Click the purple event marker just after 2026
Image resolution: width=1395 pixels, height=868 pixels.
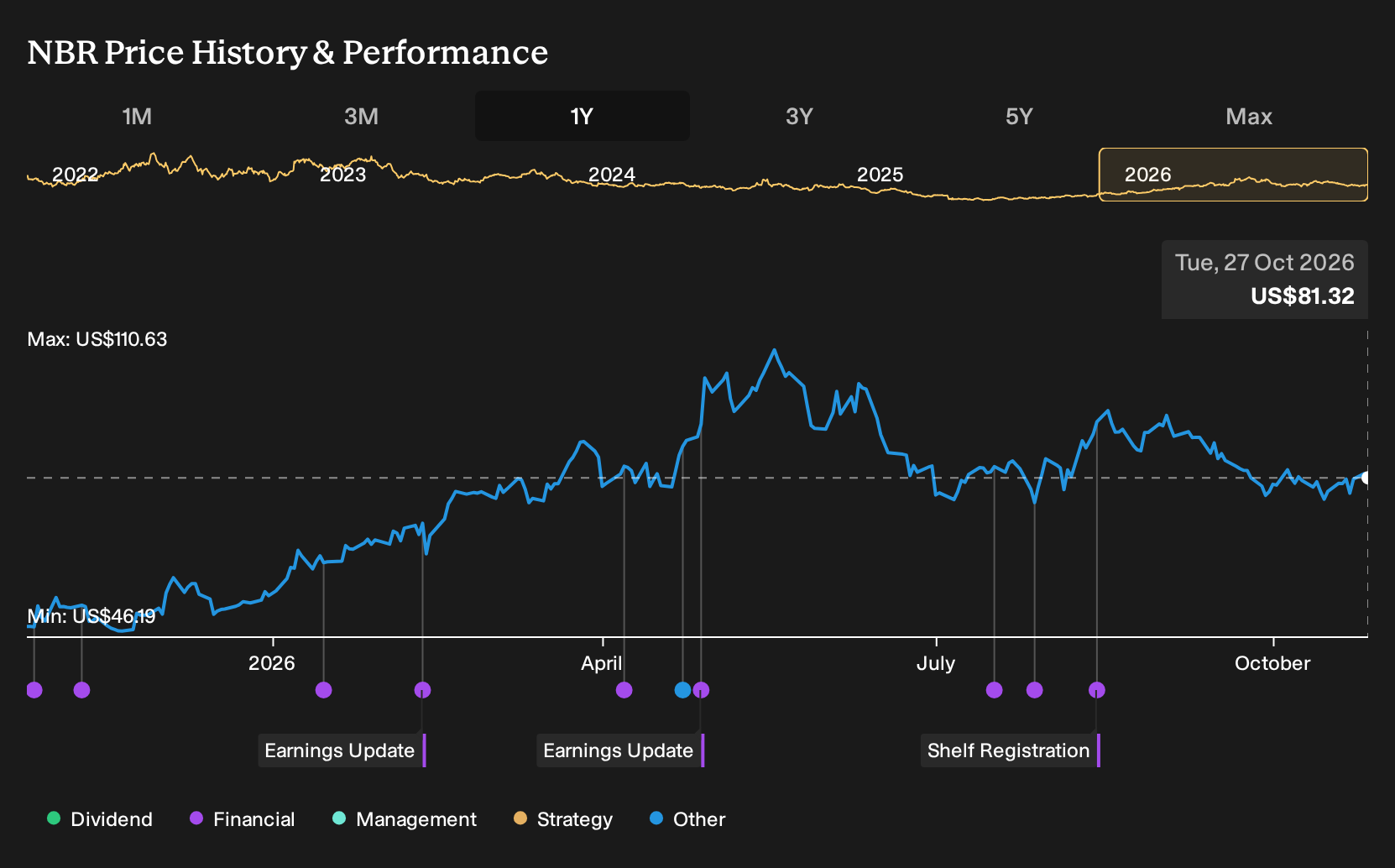point(324,690)
